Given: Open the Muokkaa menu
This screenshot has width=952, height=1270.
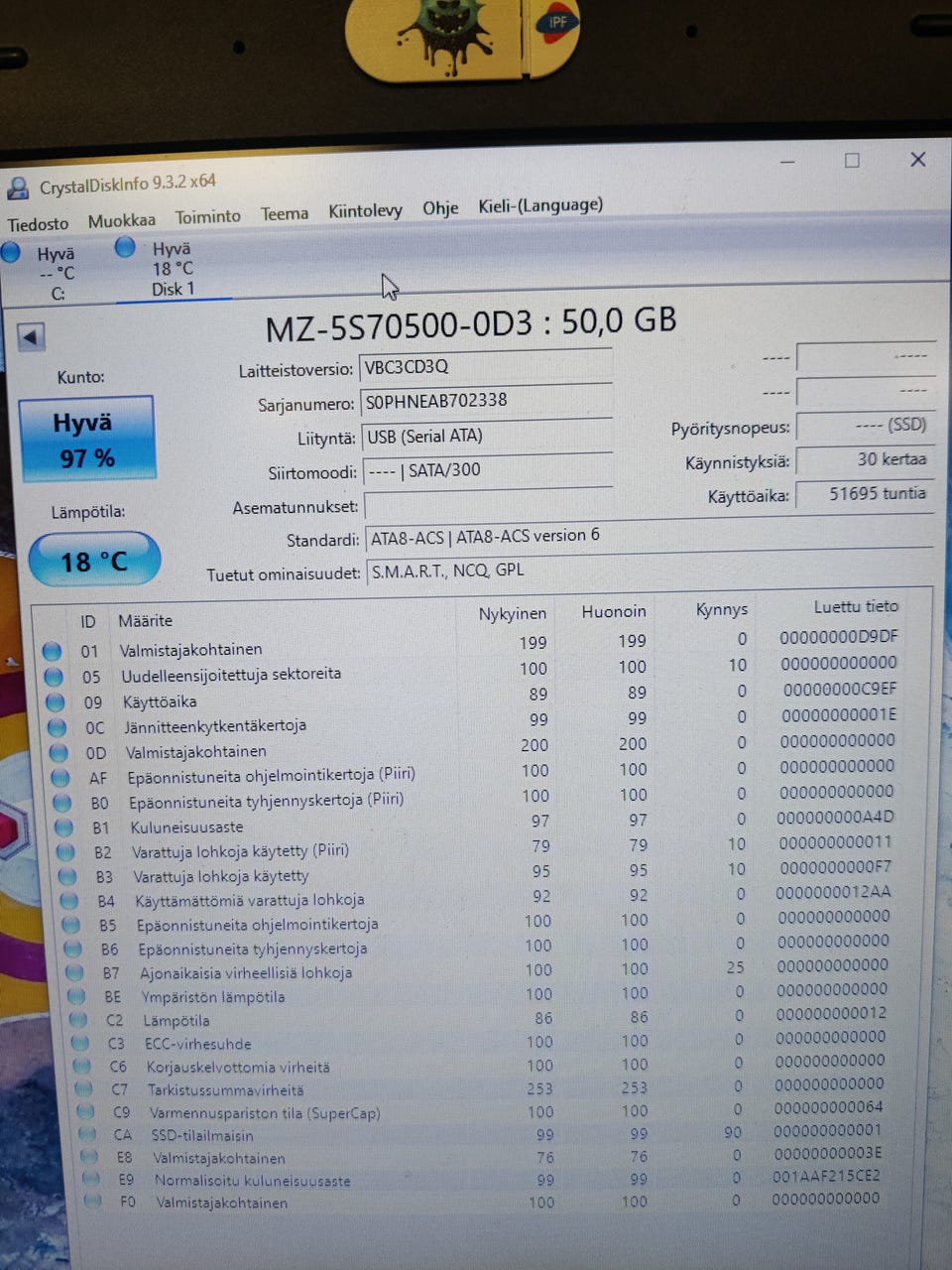Looking at the screenshot, I should coord(121,221).
